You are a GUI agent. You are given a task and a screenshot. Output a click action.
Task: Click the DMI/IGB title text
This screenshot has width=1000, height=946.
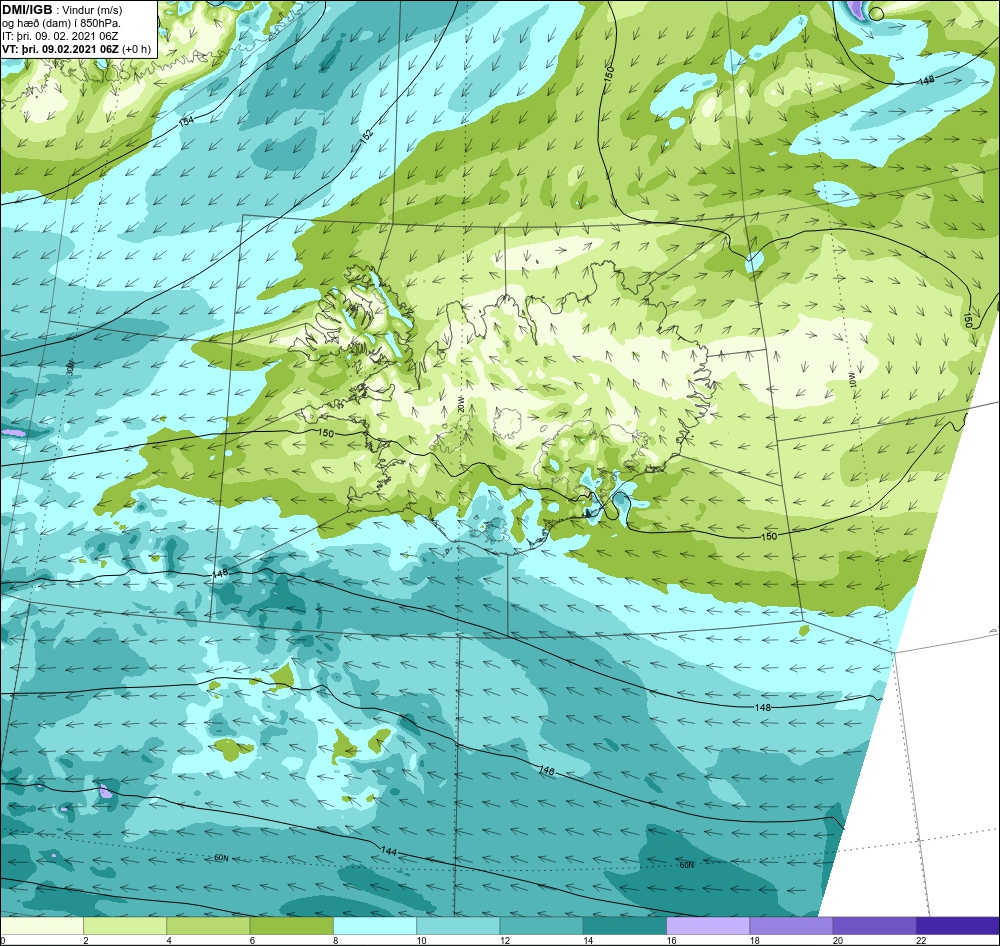click(27, 10)
